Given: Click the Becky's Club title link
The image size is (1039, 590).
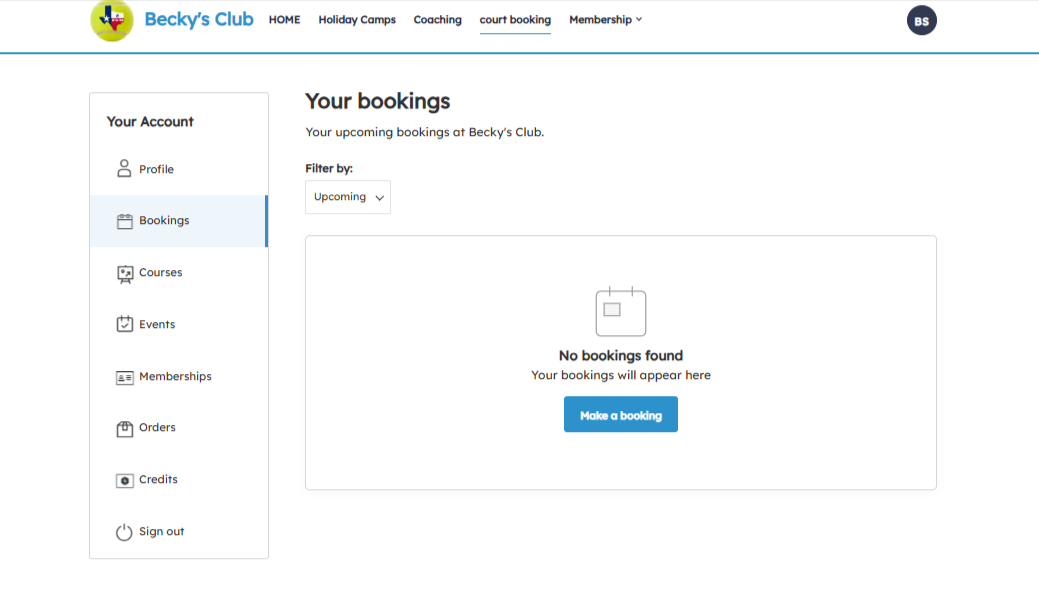Looking at the screenshot, I should (198, 19).
